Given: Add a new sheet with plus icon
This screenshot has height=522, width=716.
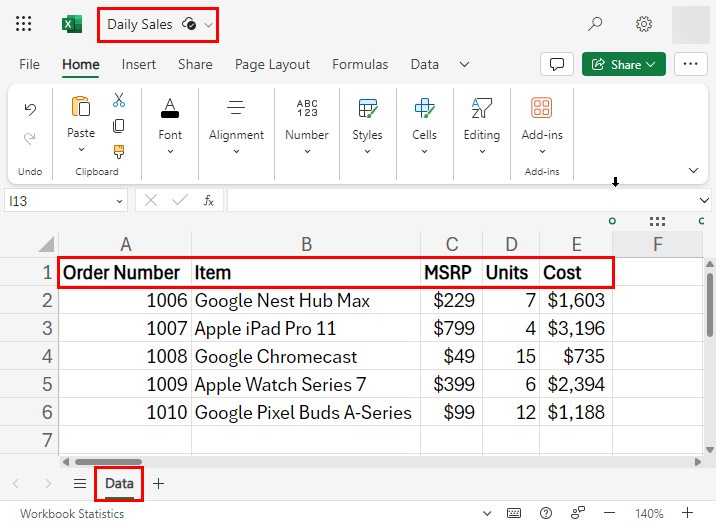Looking at the screenshot, I should click(x=158, y=484).
